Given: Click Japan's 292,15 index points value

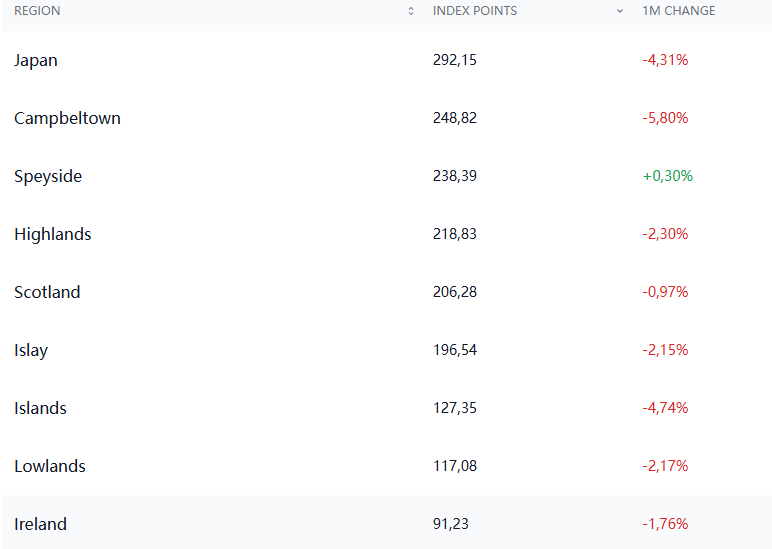Looking at the screenshot, I should point(455,60).
